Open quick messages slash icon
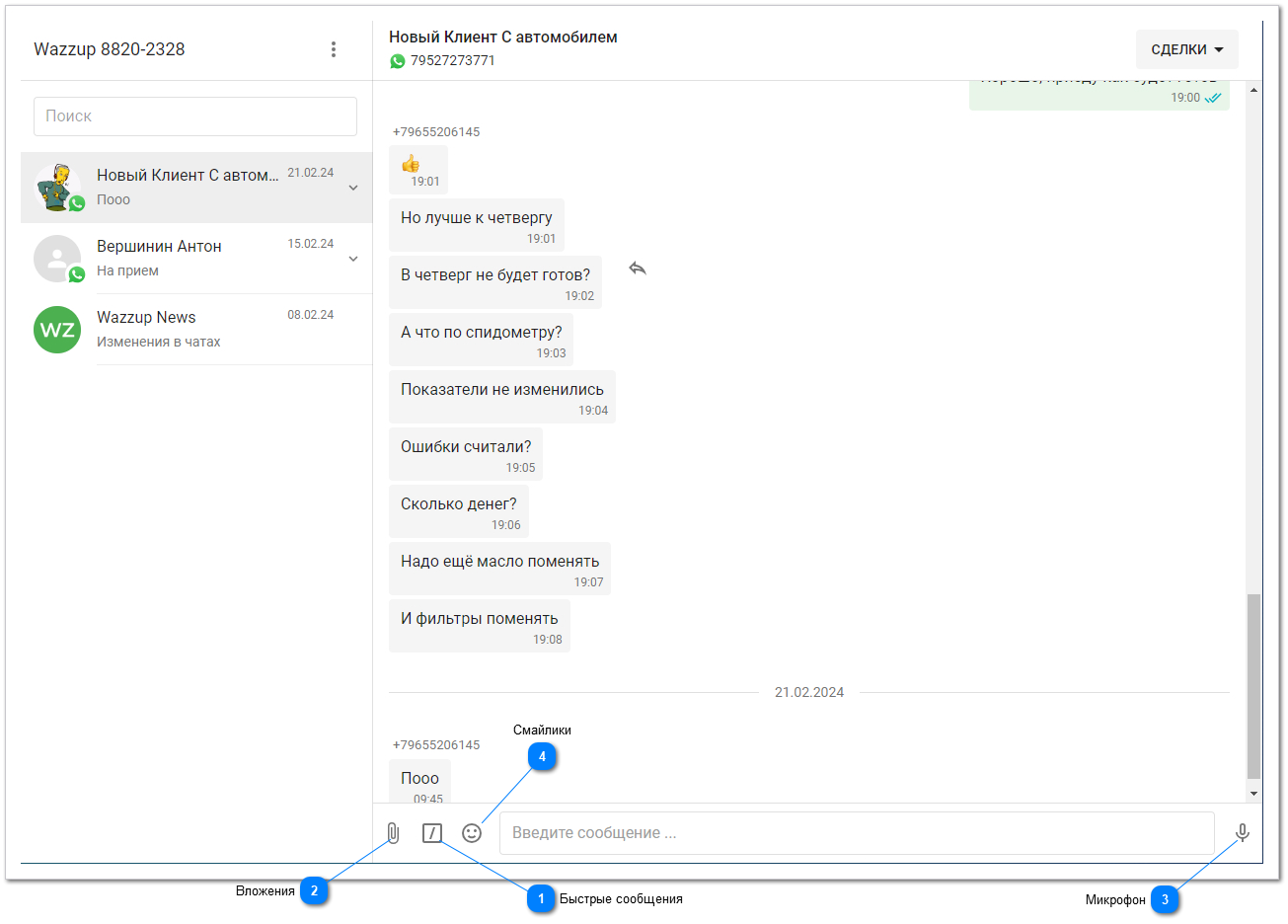 (432, 833)
